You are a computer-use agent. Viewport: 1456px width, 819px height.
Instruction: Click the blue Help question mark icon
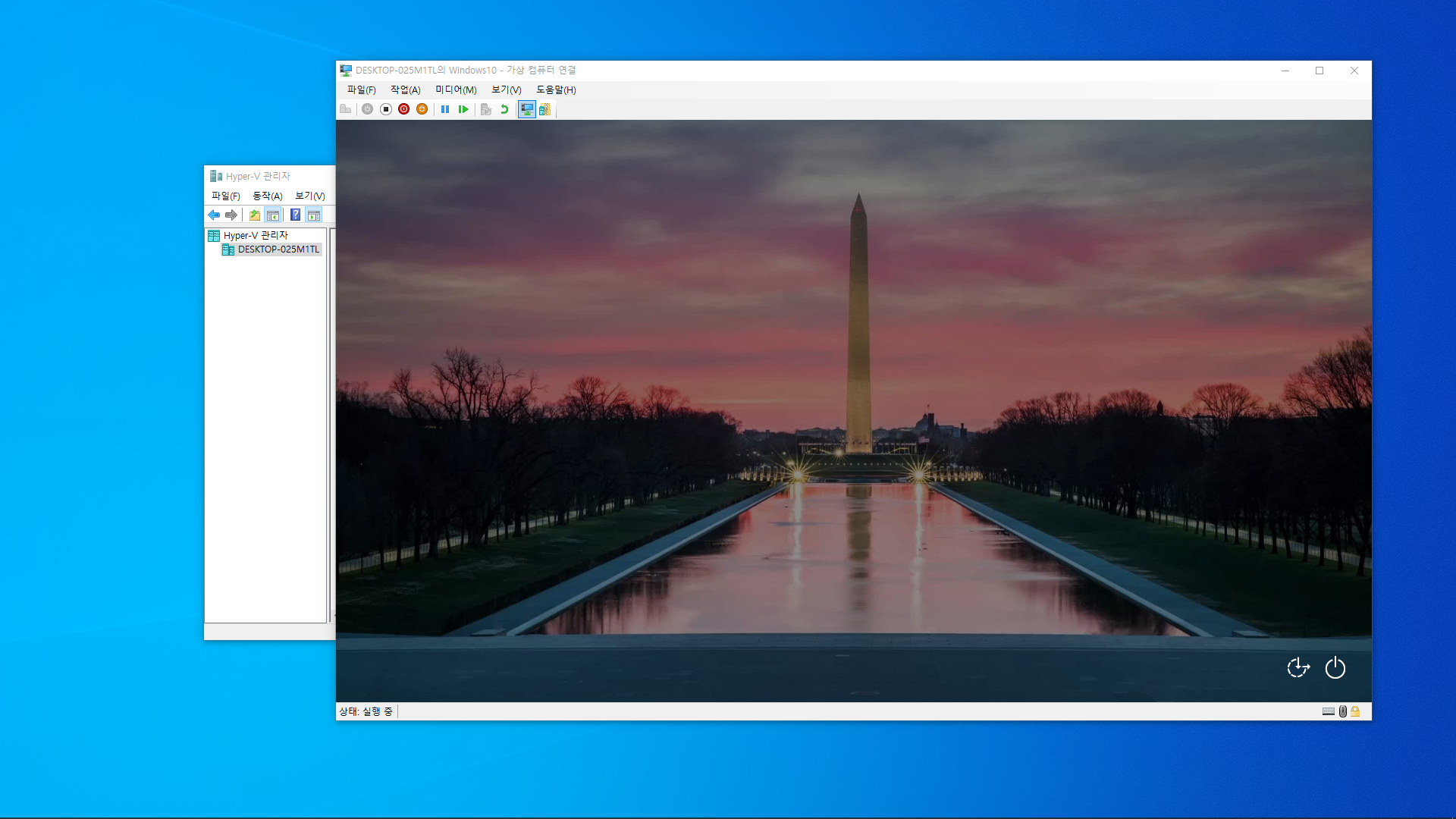click(295, 215)
